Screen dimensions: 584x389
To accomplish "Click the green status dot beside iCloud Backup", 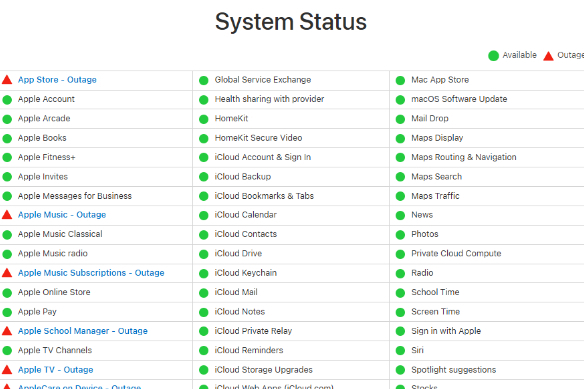I will pyautogui.click(x=204, y=177).
